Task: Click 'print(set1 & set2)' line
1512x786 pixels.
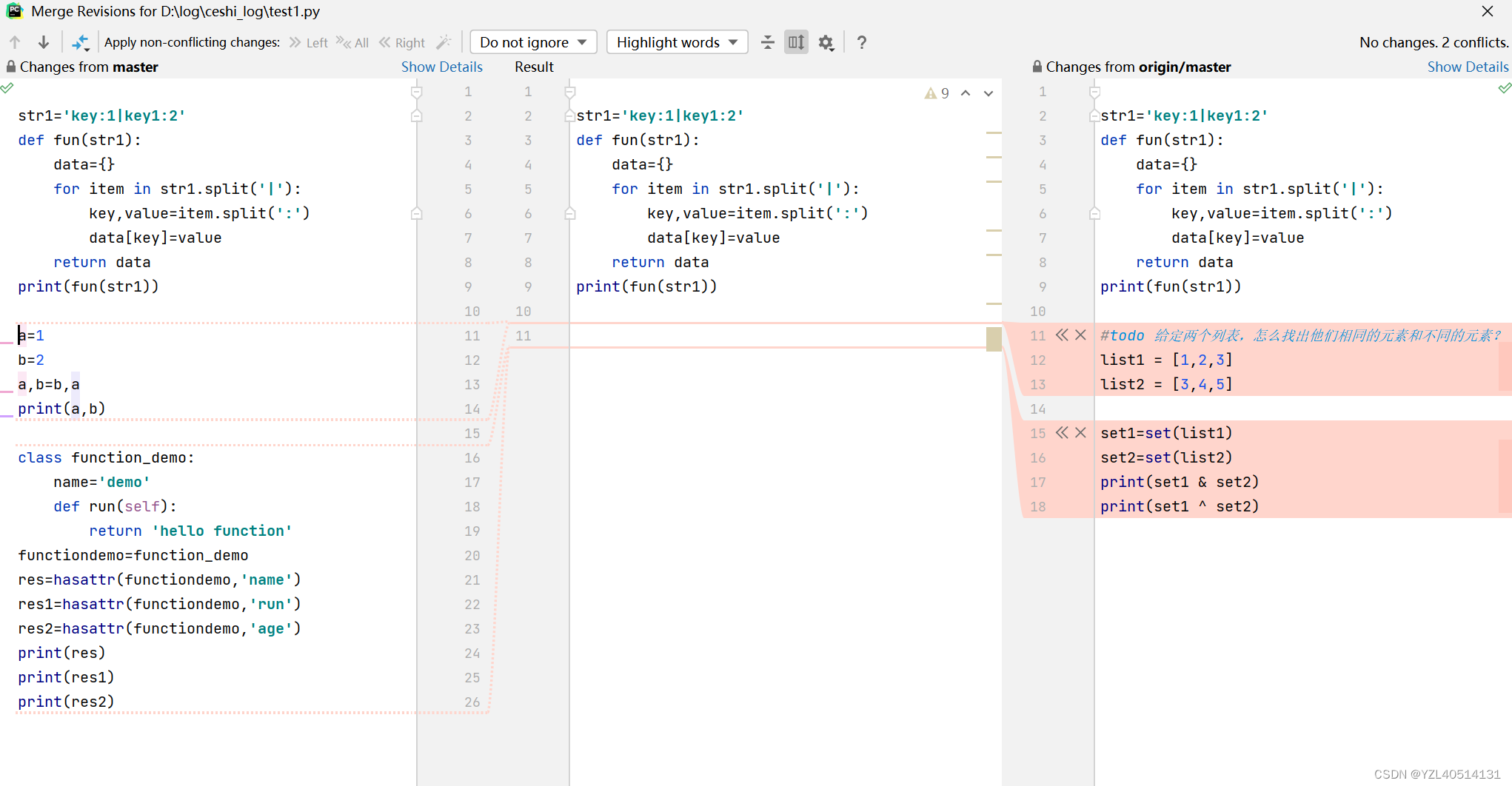Action: pyautogui.click(x=1180, y=482)
